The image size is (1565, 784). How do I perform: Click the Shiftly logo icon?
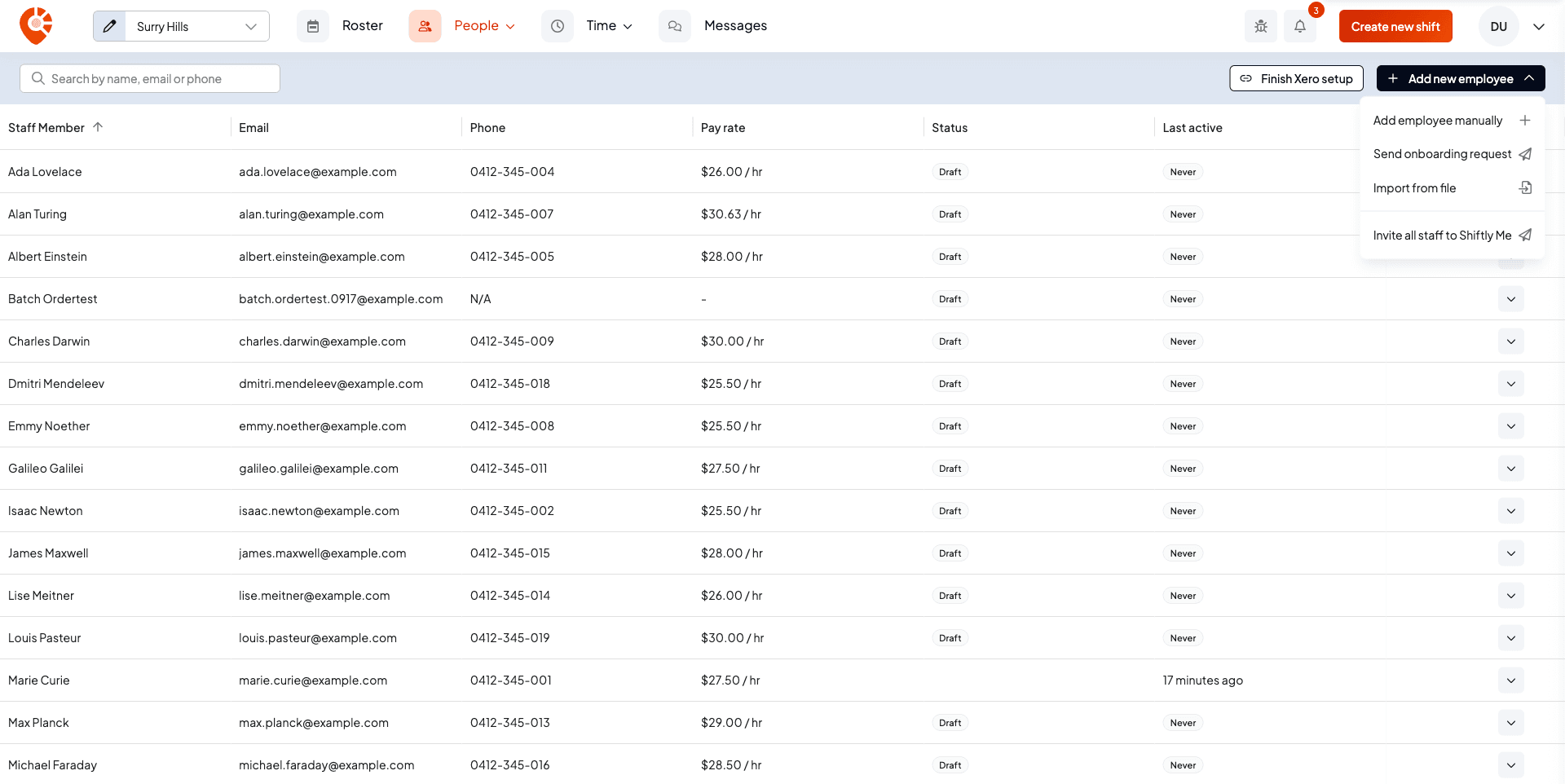(x=36, y=26)
